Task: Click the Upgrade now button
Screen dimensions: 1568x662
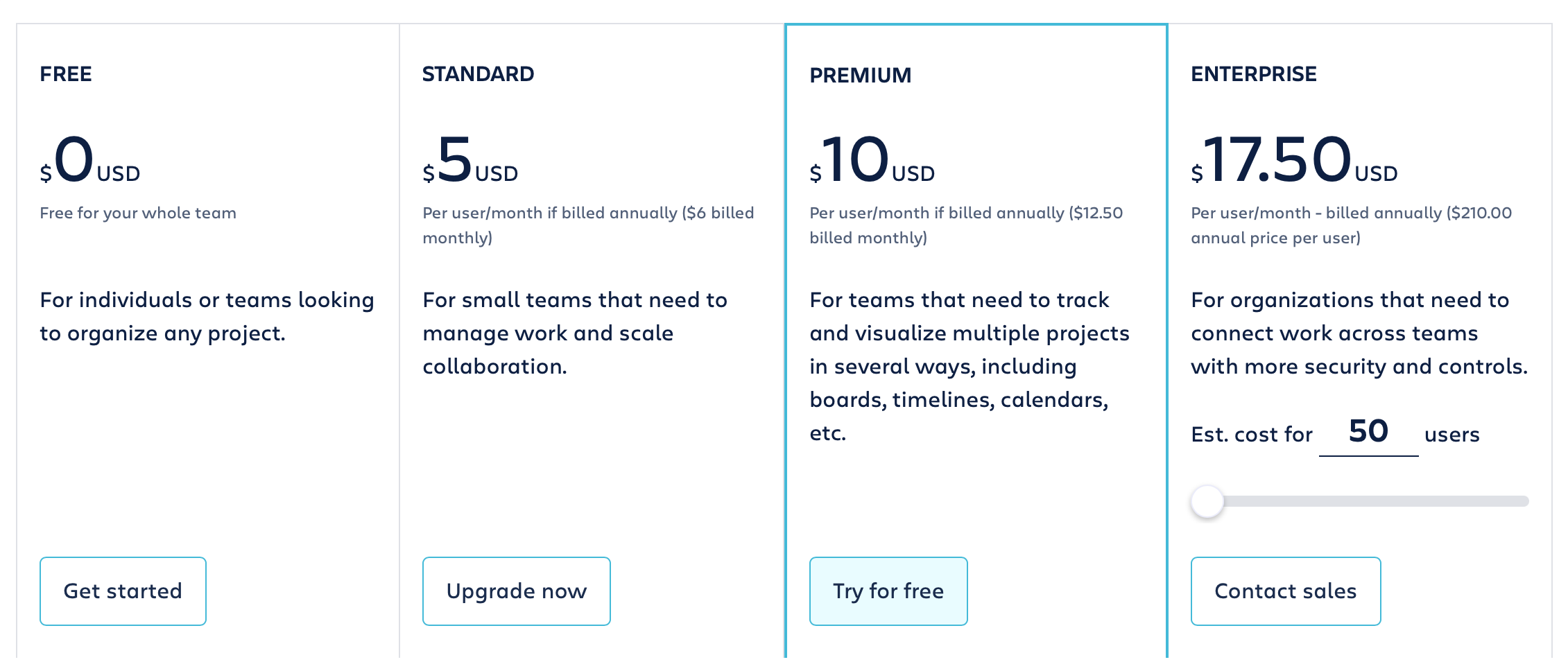Action: tap(516, 591)
